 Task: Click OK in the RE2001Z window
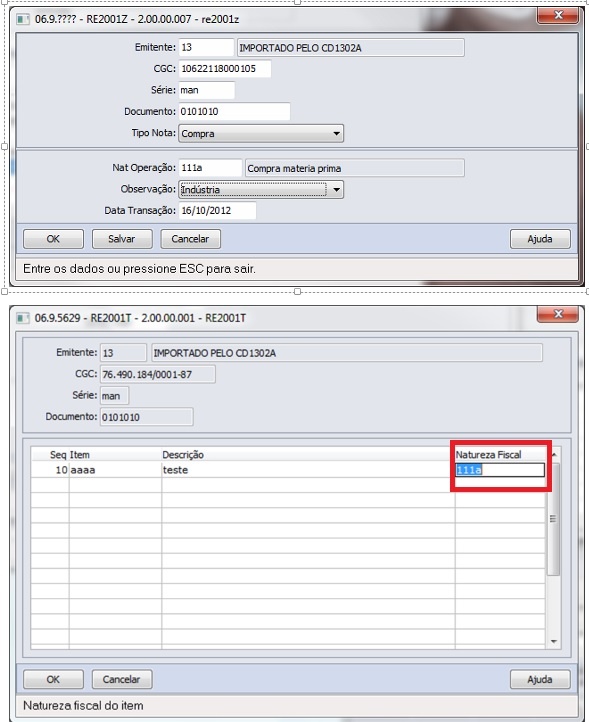[53, 239]
